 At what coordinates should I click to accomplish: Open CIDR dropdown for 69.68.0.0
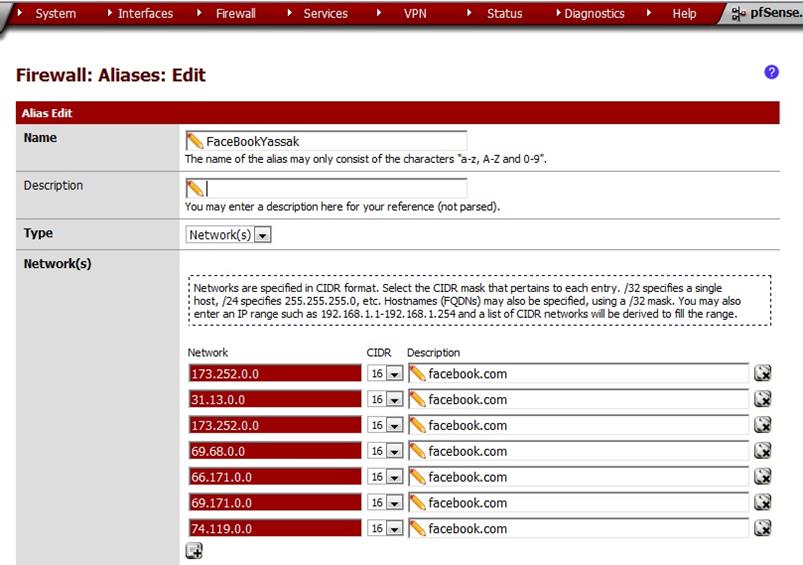pos(385,451)
